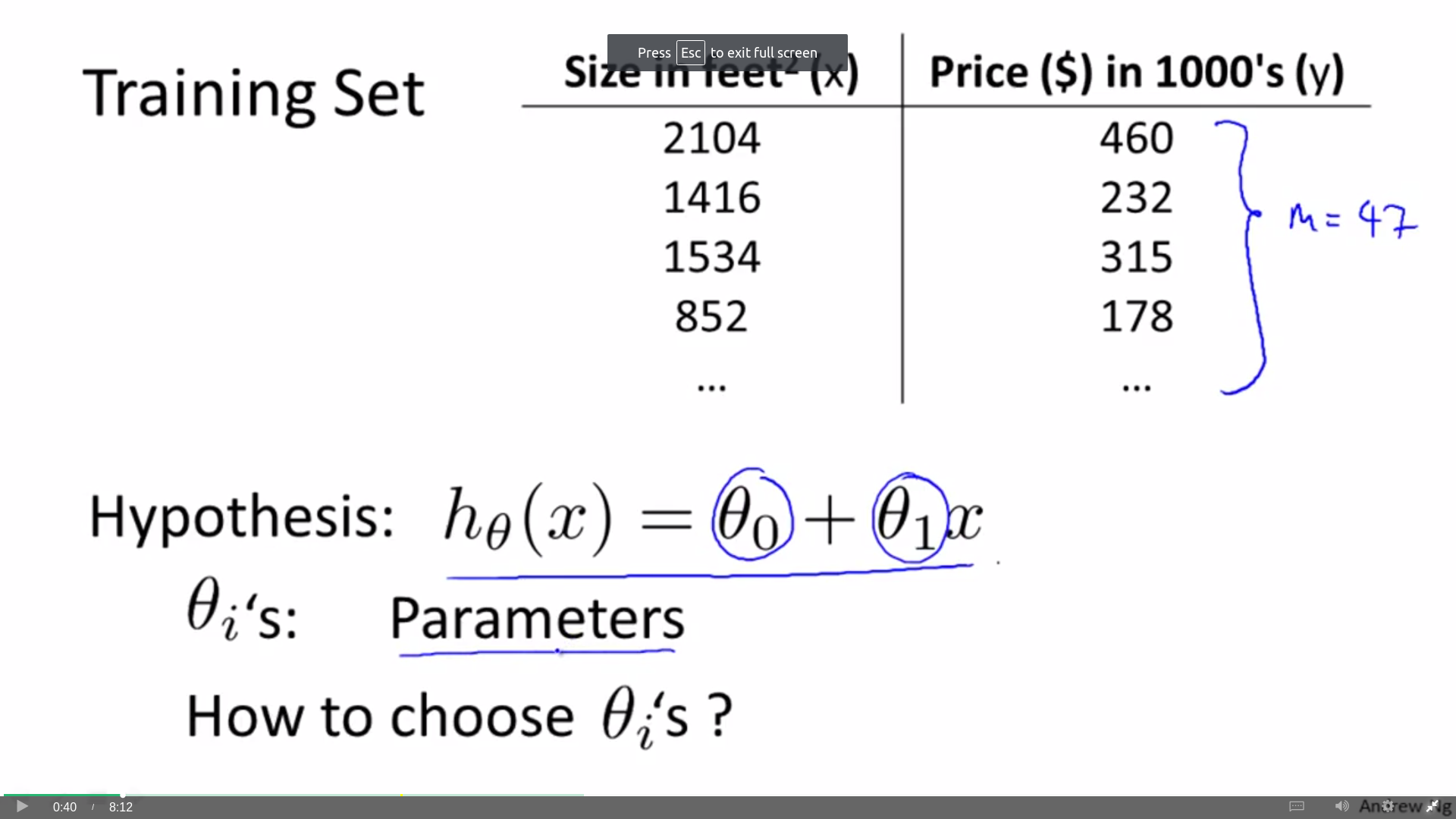
Task: Click the Esc key hint in the overlay
Action: click(690, 52)
